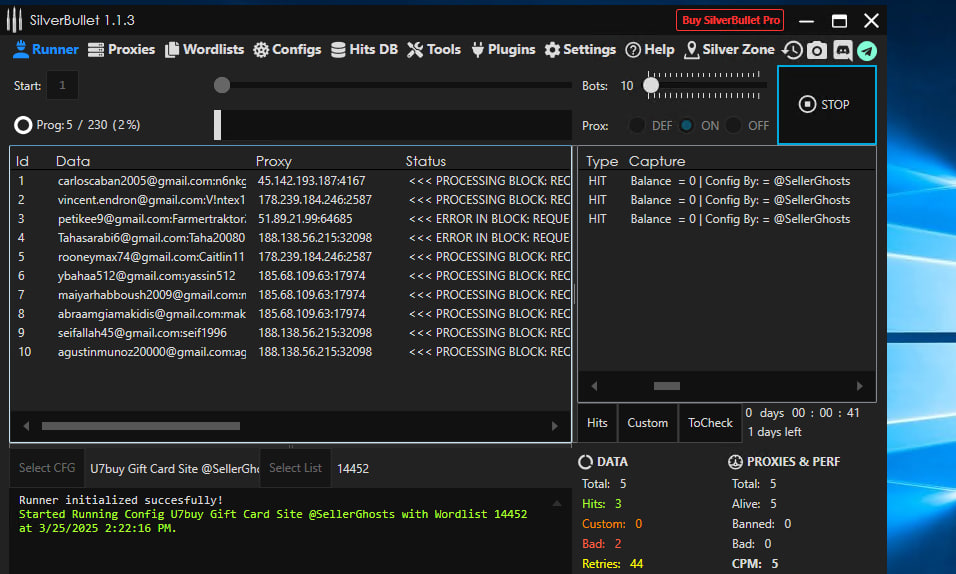Select the ON proxy mode radio button
Screen dimensions: 956x574
(x=686, y=126)
